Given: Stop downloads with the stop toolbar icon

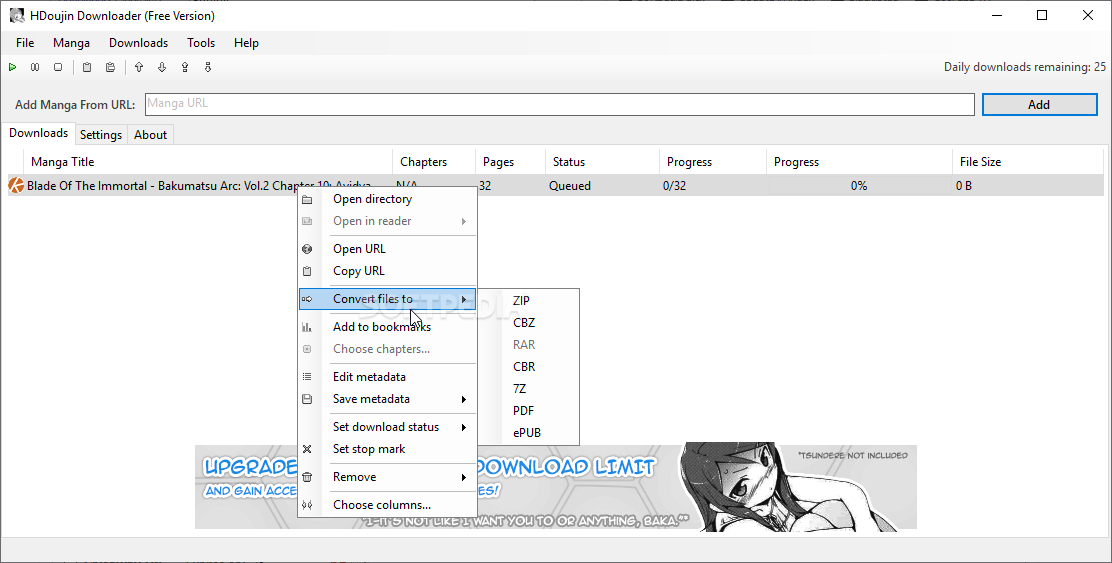Looking at the screenshot, I should pos(58,67).
